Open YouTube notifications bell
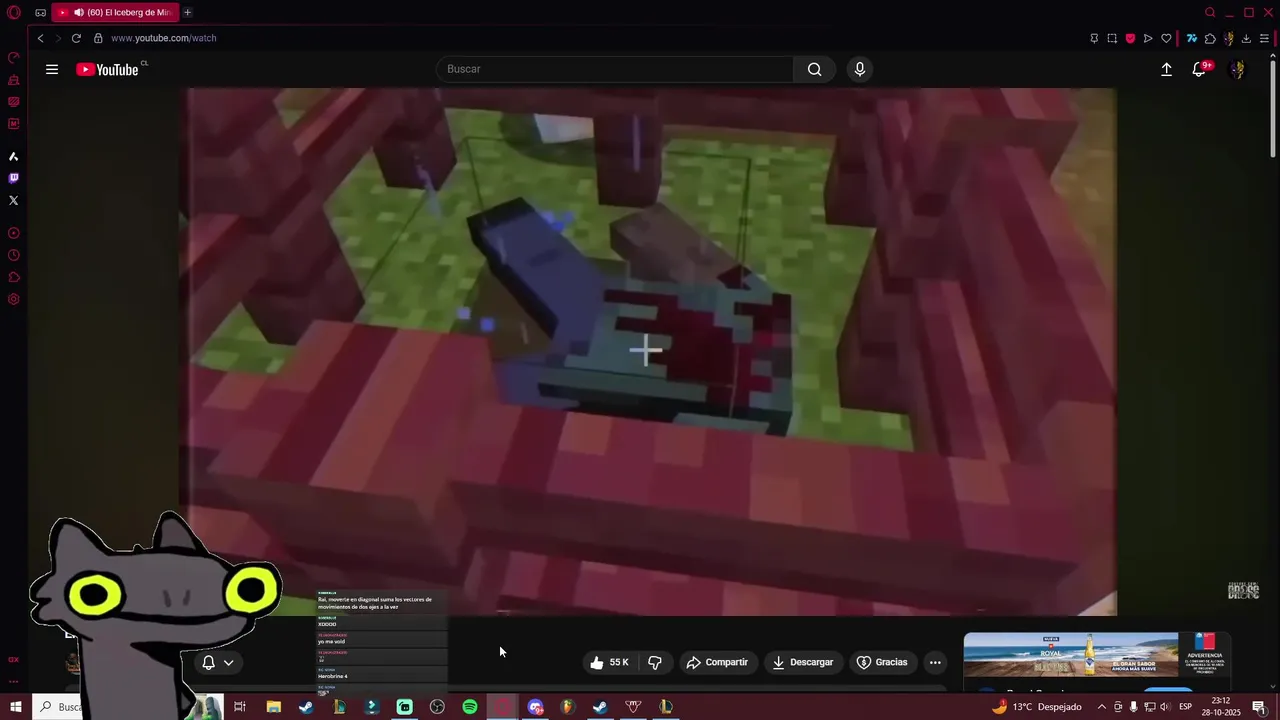 point(1200,69)
